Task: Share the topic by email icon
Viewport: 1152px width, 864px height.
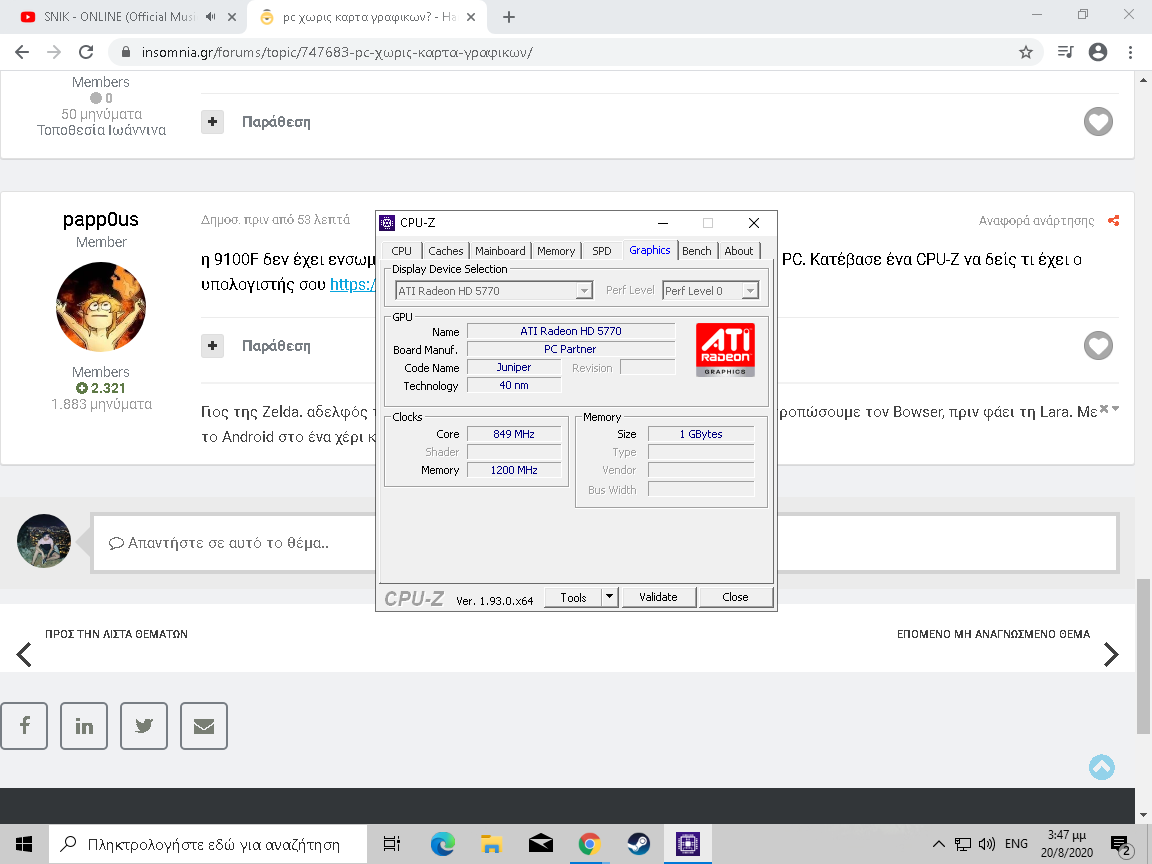Action: 204,726
